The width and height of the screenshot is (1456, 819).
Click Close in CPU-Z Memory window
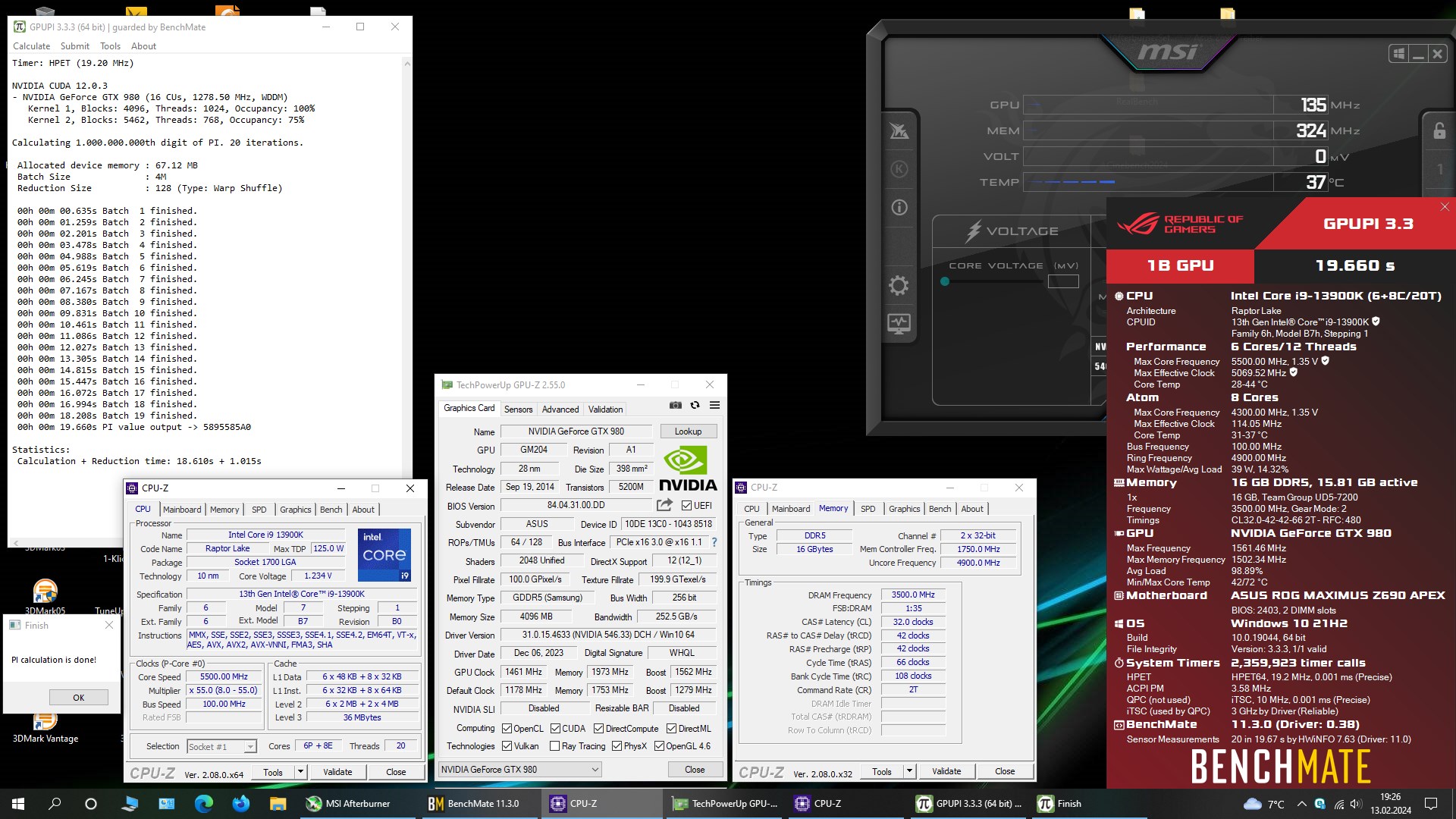click(x=1005, y=771)
